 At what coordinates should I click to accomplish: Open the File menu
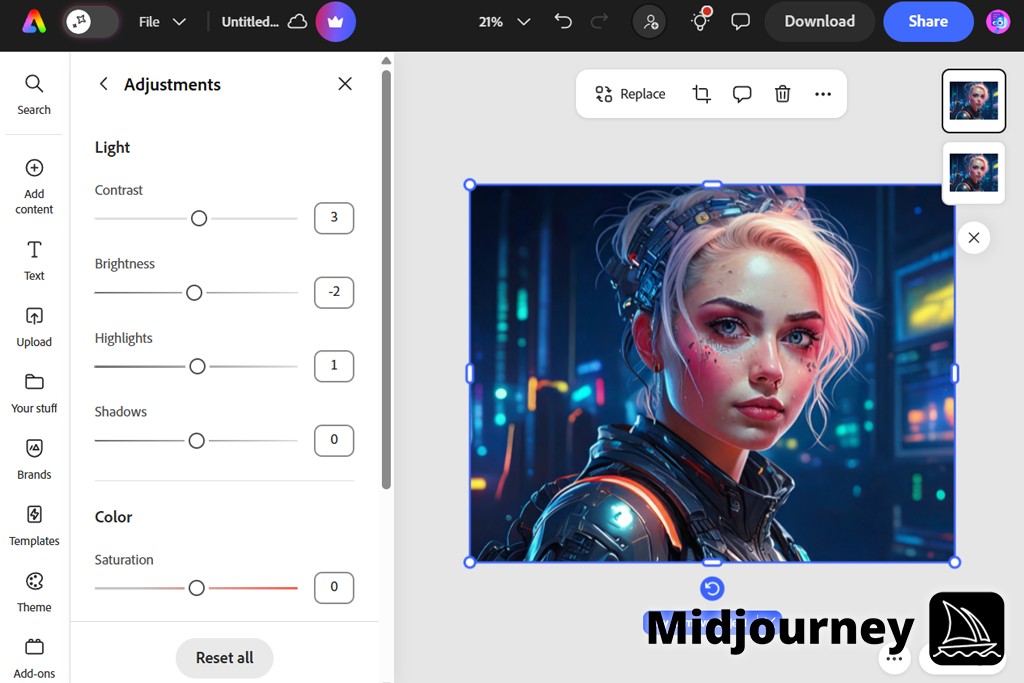coord(163,22)
